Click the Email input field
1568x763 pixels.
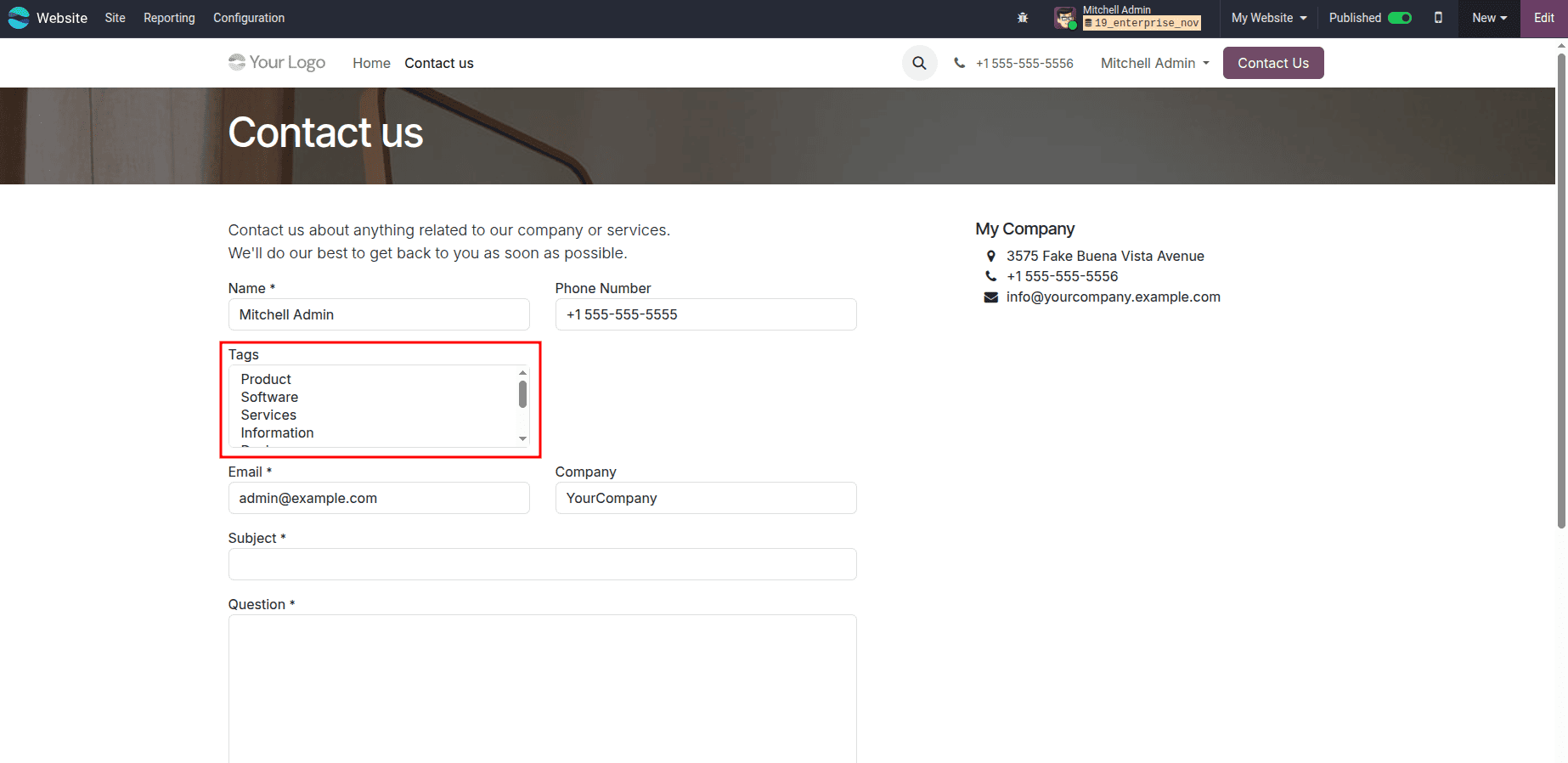pyautogui.click(x=379, y=498)
